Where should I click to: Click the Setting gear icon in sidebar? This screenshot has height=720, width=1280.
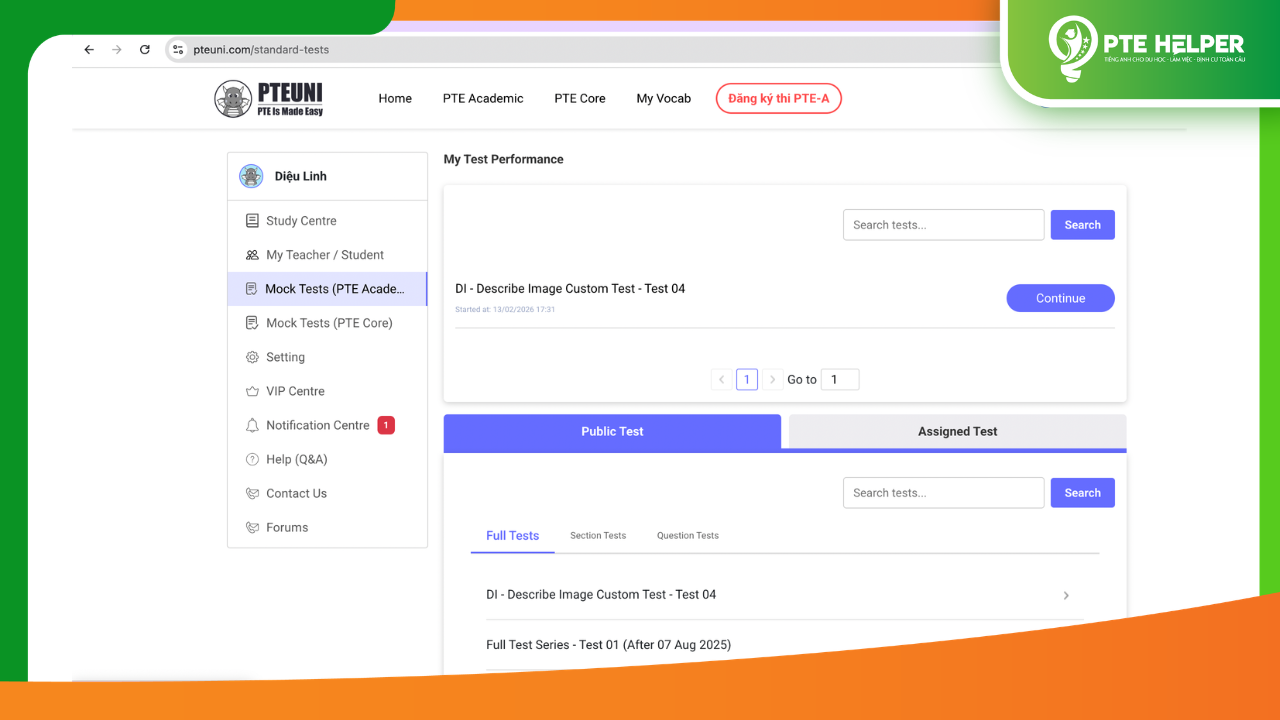(252, 357)
